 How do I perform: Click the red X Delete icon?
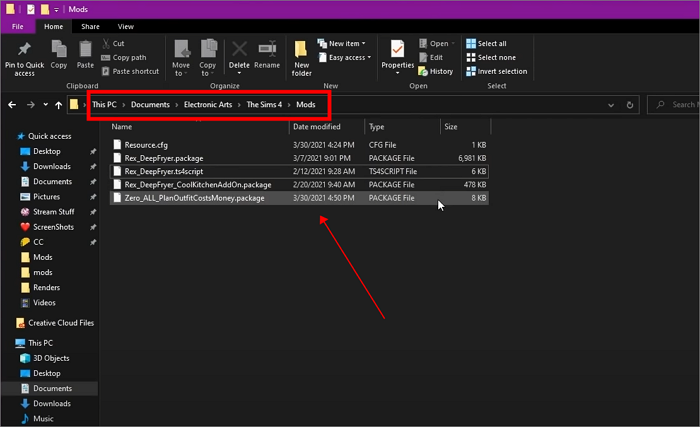click(x=239, y=50)
